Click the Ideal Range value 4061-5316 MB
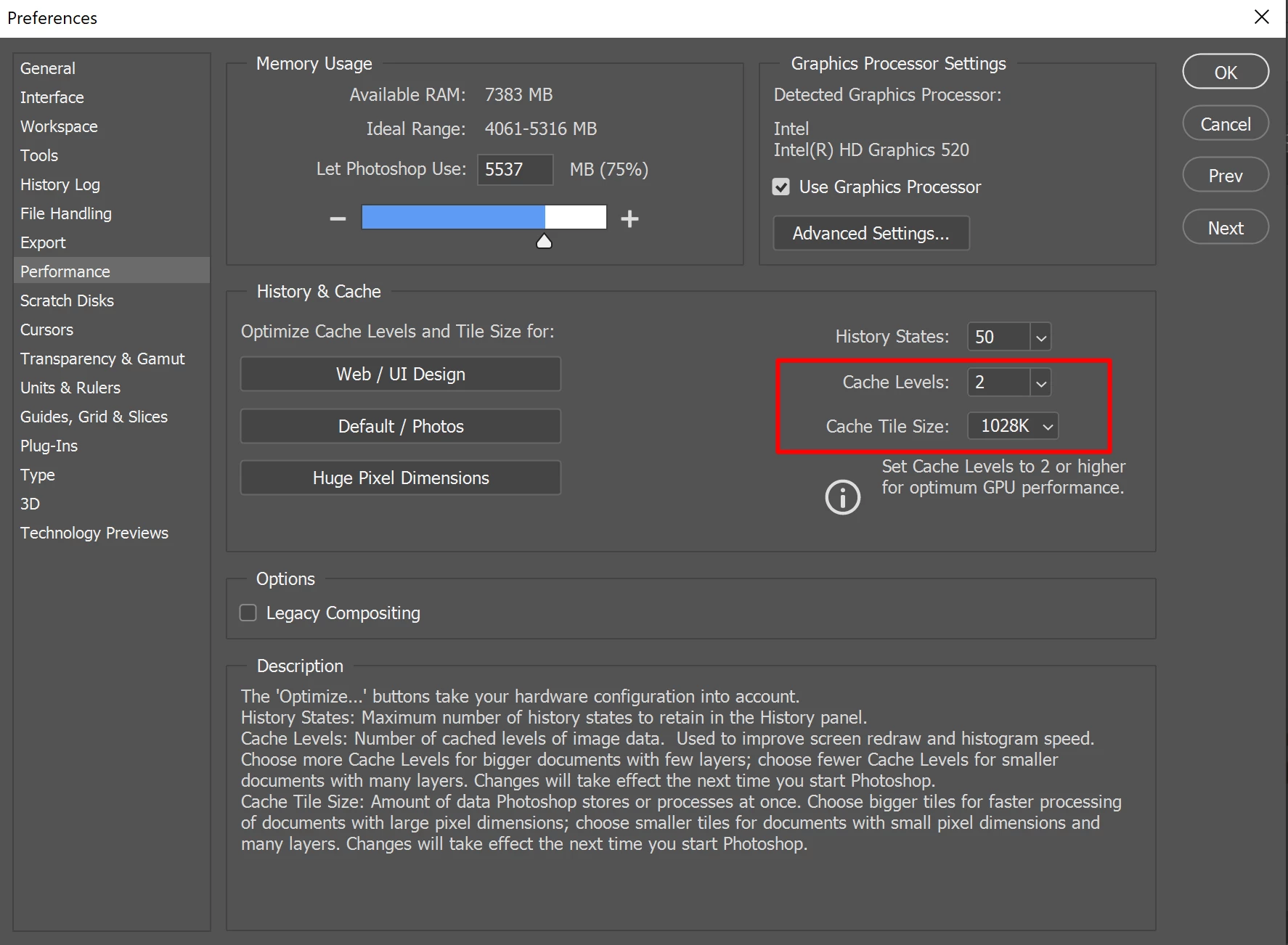The image size is (1288, 945). pos(541,129)
